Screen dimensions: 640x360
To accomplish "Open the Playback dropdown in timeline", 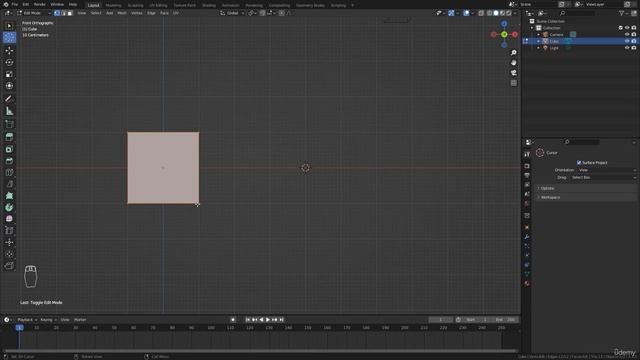I will 27,320.
